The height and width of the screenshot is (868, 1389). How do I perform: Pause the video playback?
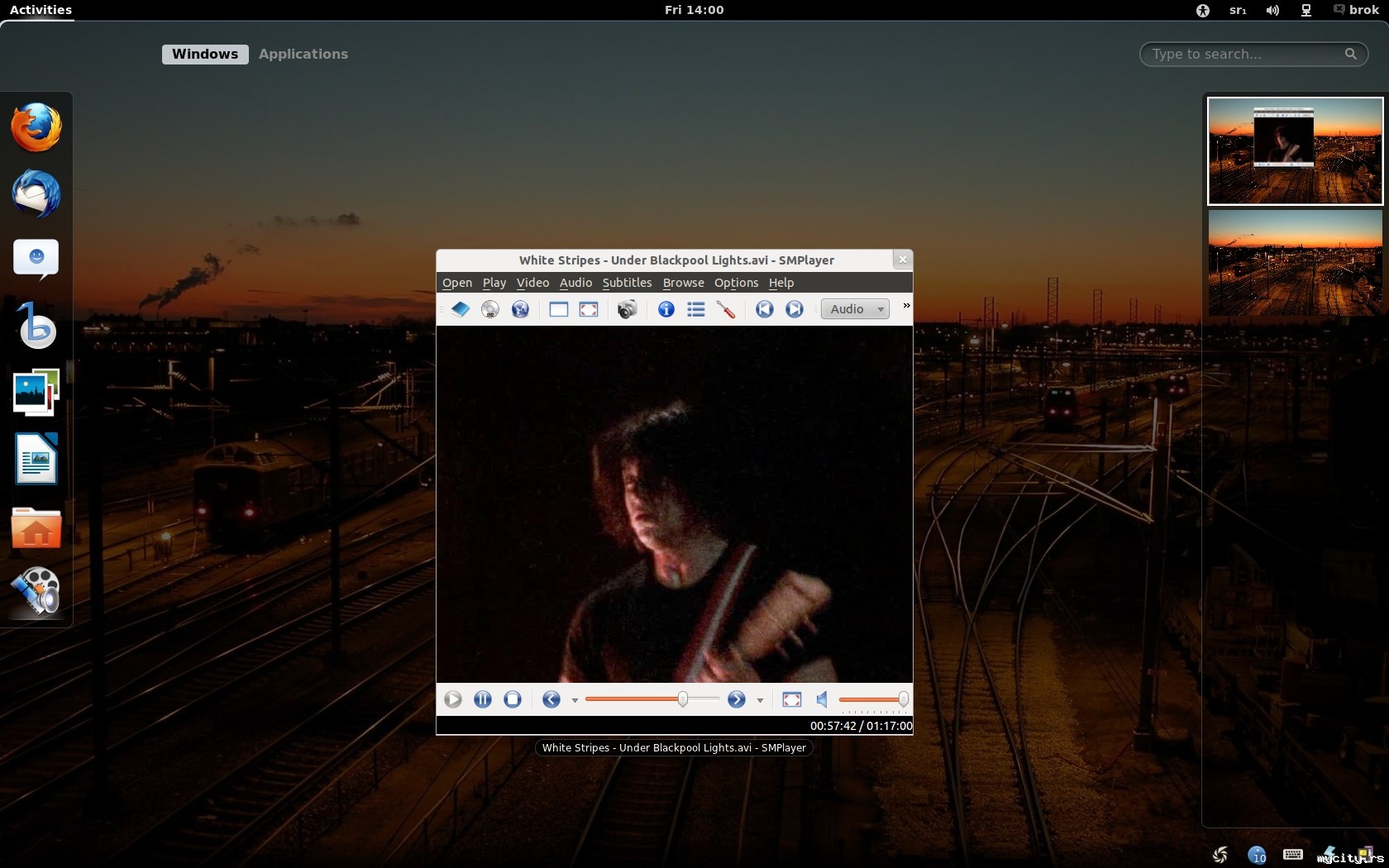(483, 699)
